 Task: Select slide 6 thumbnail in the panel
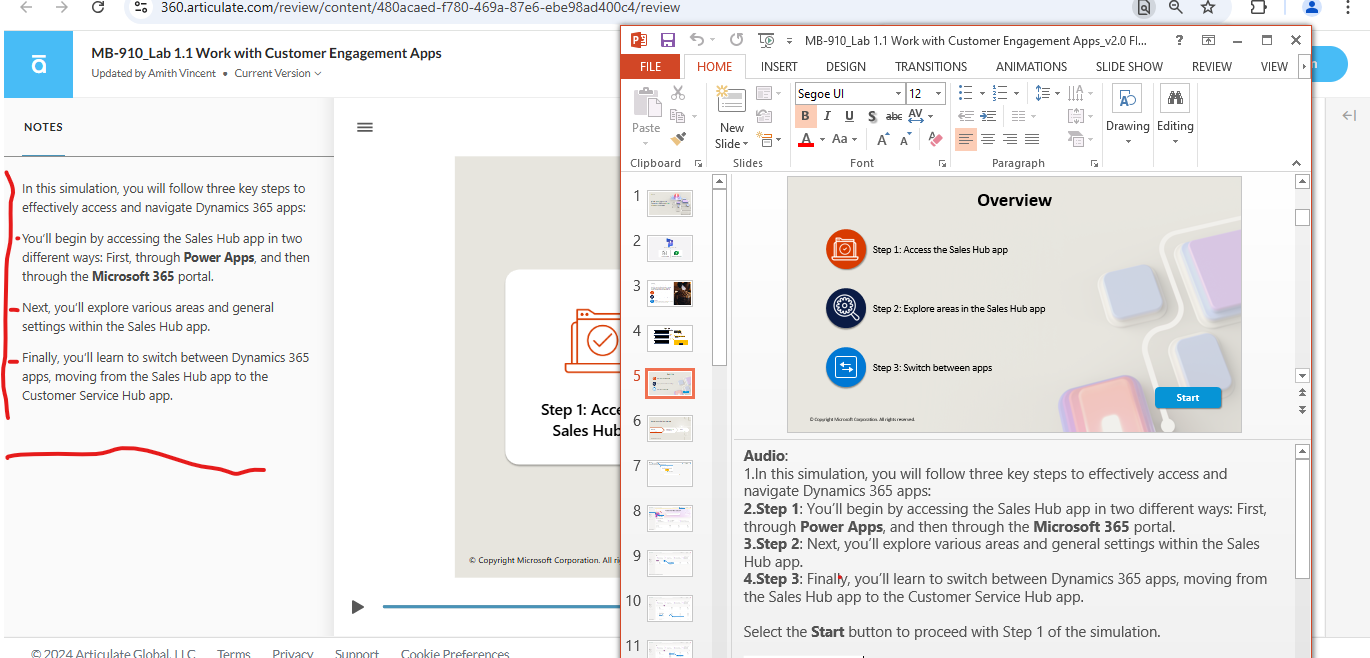coord(669,428)
